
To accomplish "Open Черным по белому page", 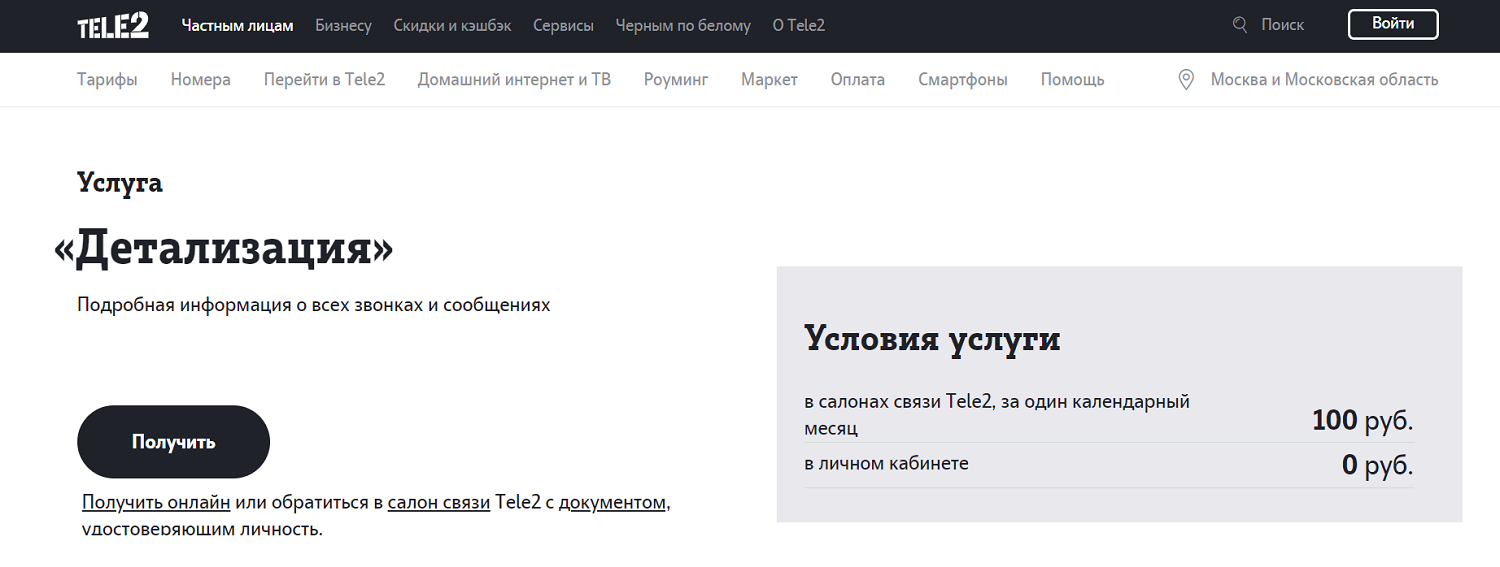I will pyautogui.click(x=683, y=26).
